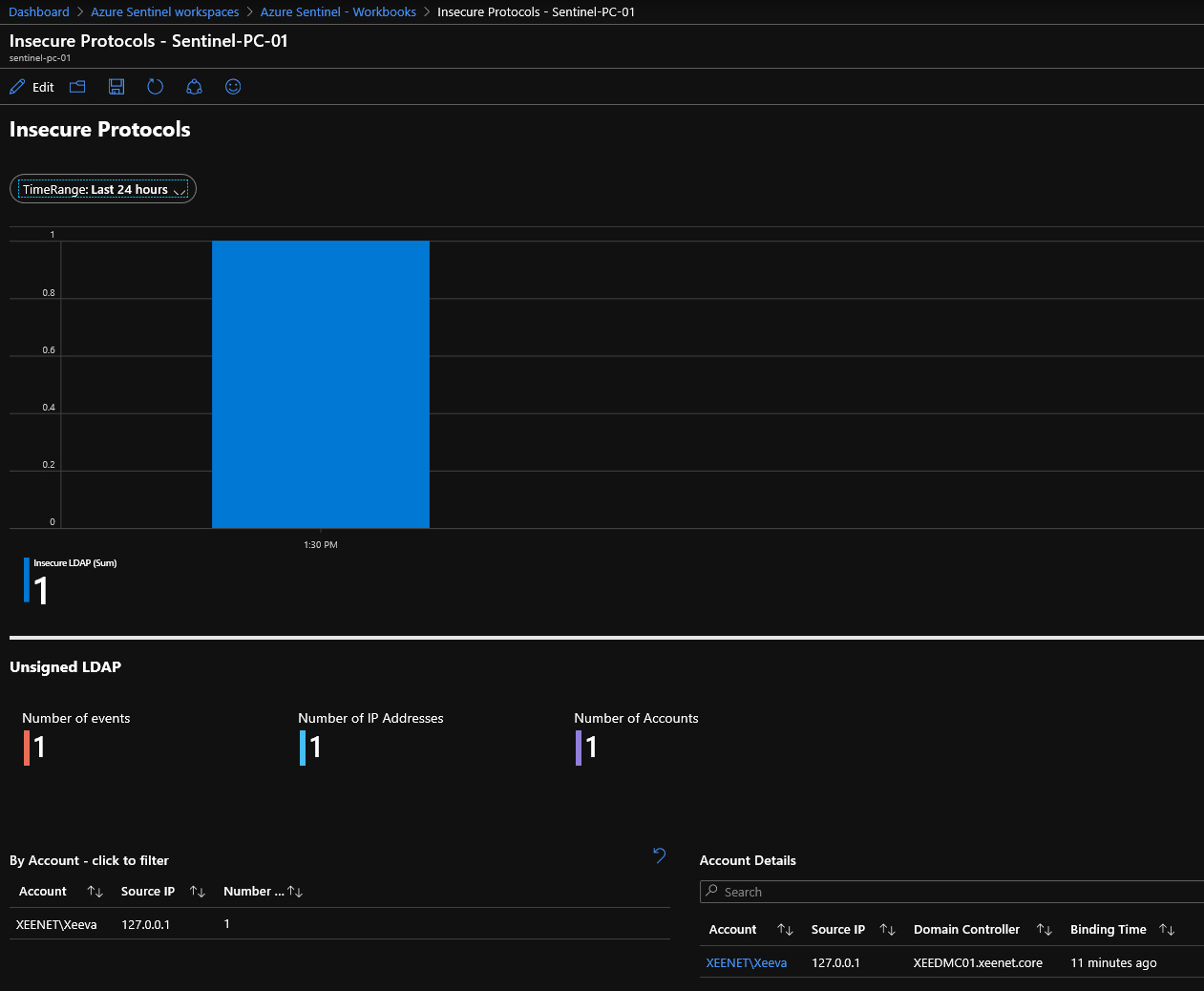Image resolution: width=1204 pixels, height=991 pixels.
Task: Sort By Account table by Account
Action: click(x=95, y=892)
